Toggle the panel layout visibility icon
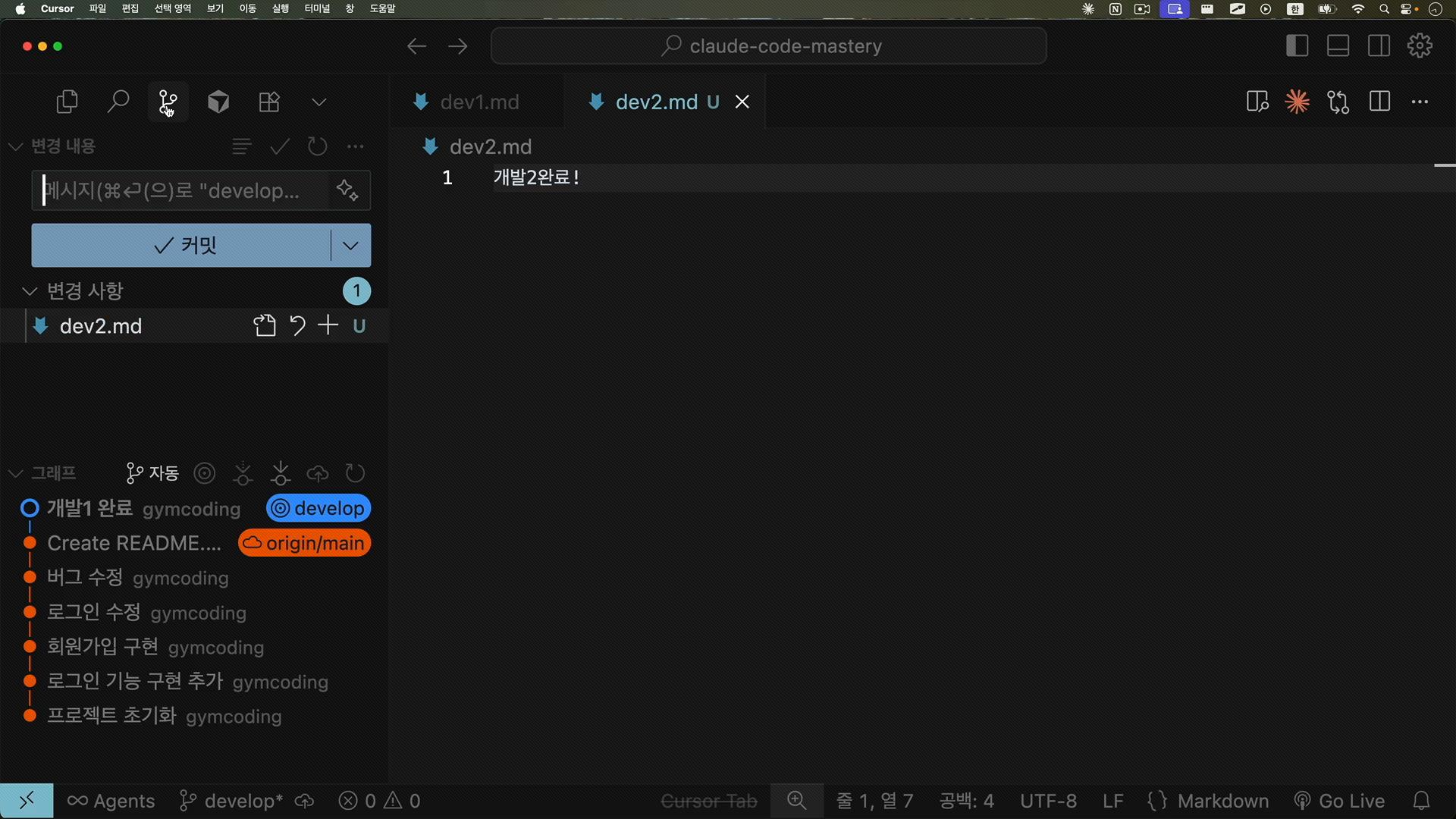Screen dimensions: 1456x819 pos(1337,45)
